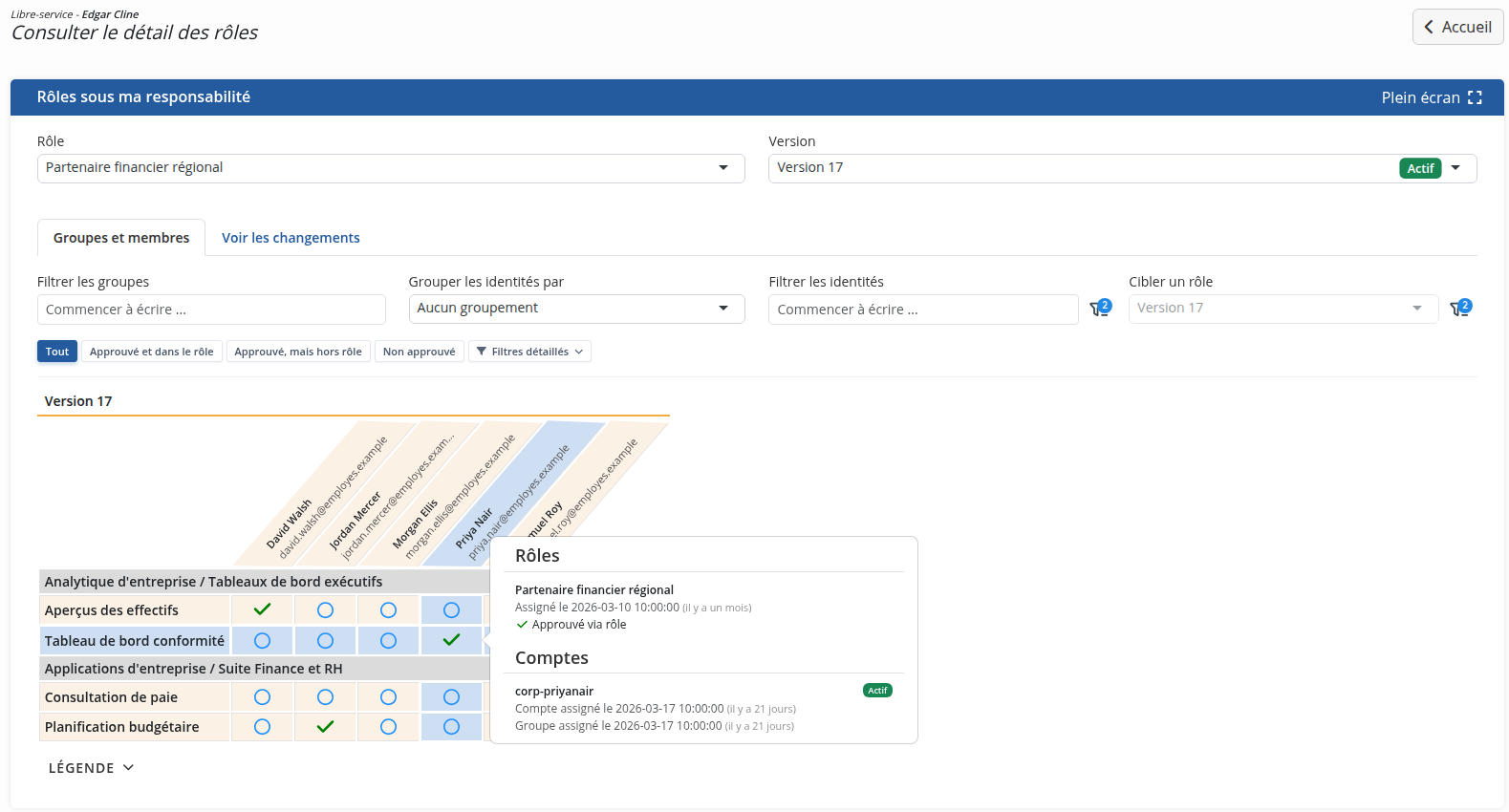Click identity filter funnel icon with badge
This screenshot has height=812, width=1509.
coord(1100,309)
